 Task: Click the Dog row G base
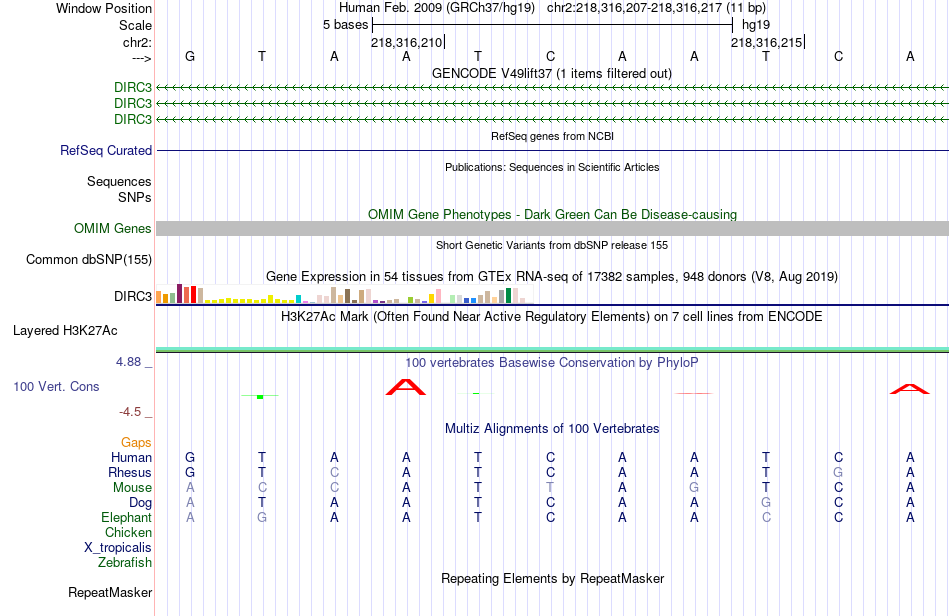click(x=766, y=503)
